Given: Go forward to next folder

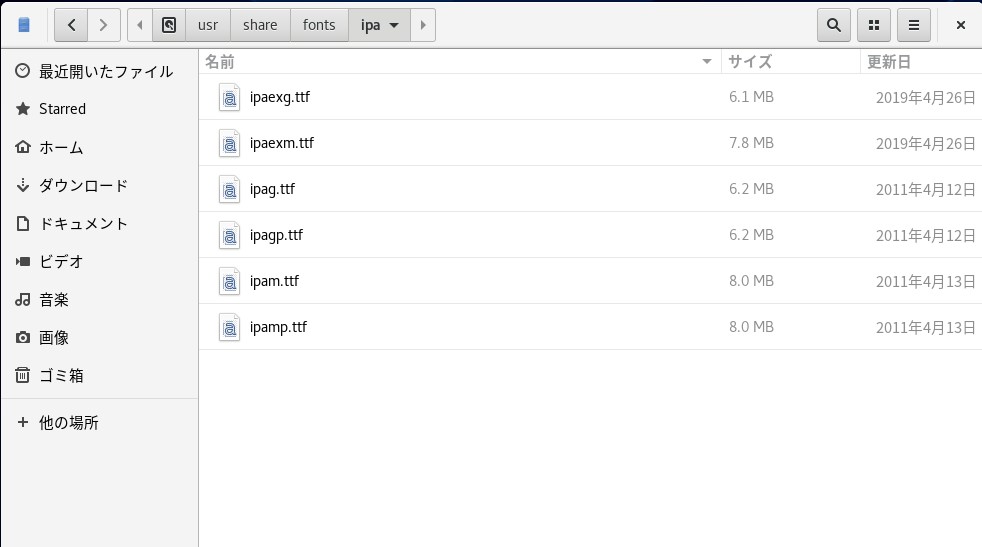Looking at the screenshot, I should (x=104, y=25).
